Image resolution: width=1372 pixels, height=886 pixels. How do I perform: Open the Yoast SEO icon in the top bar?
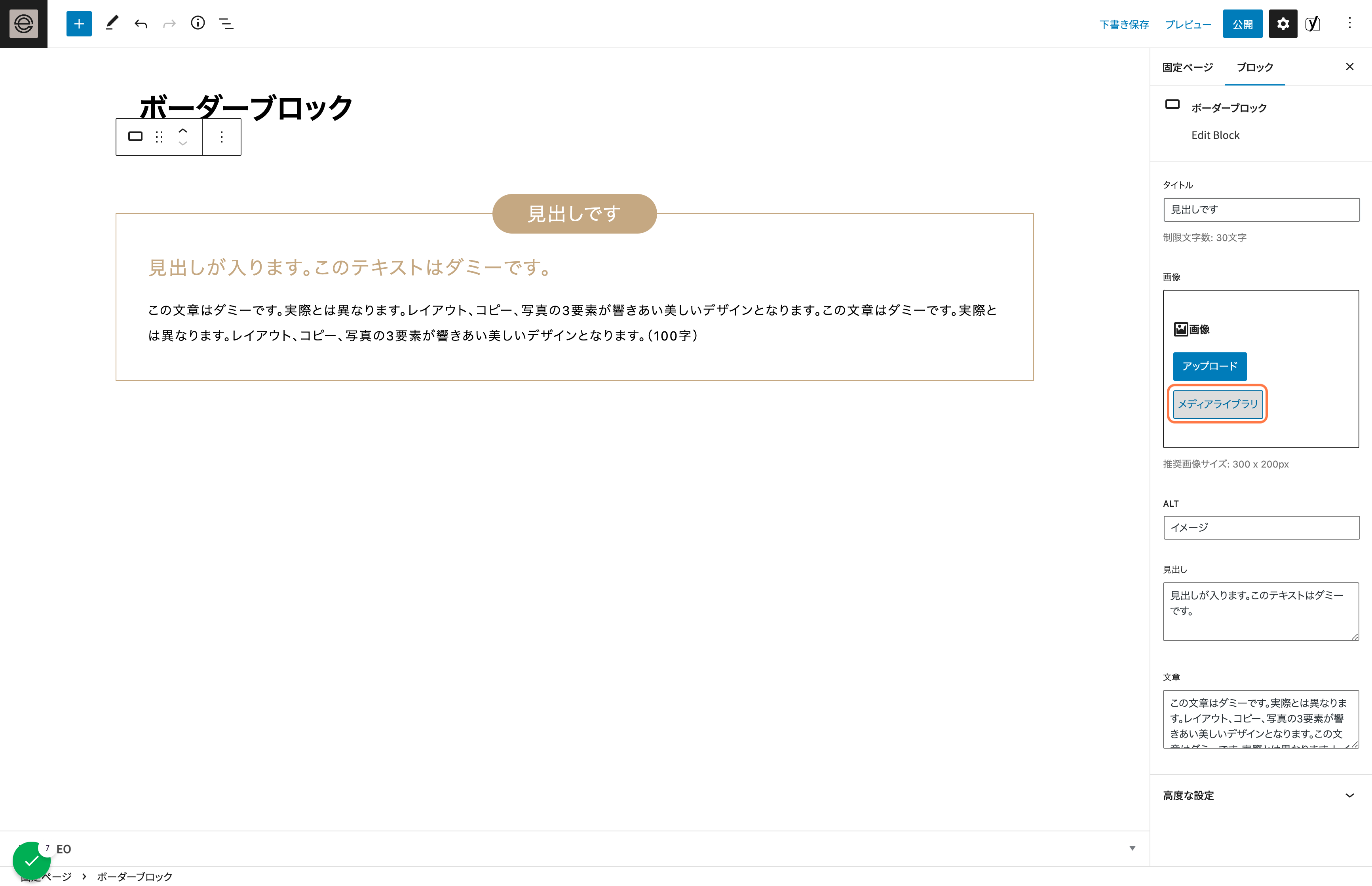(x=1313, y=24)
